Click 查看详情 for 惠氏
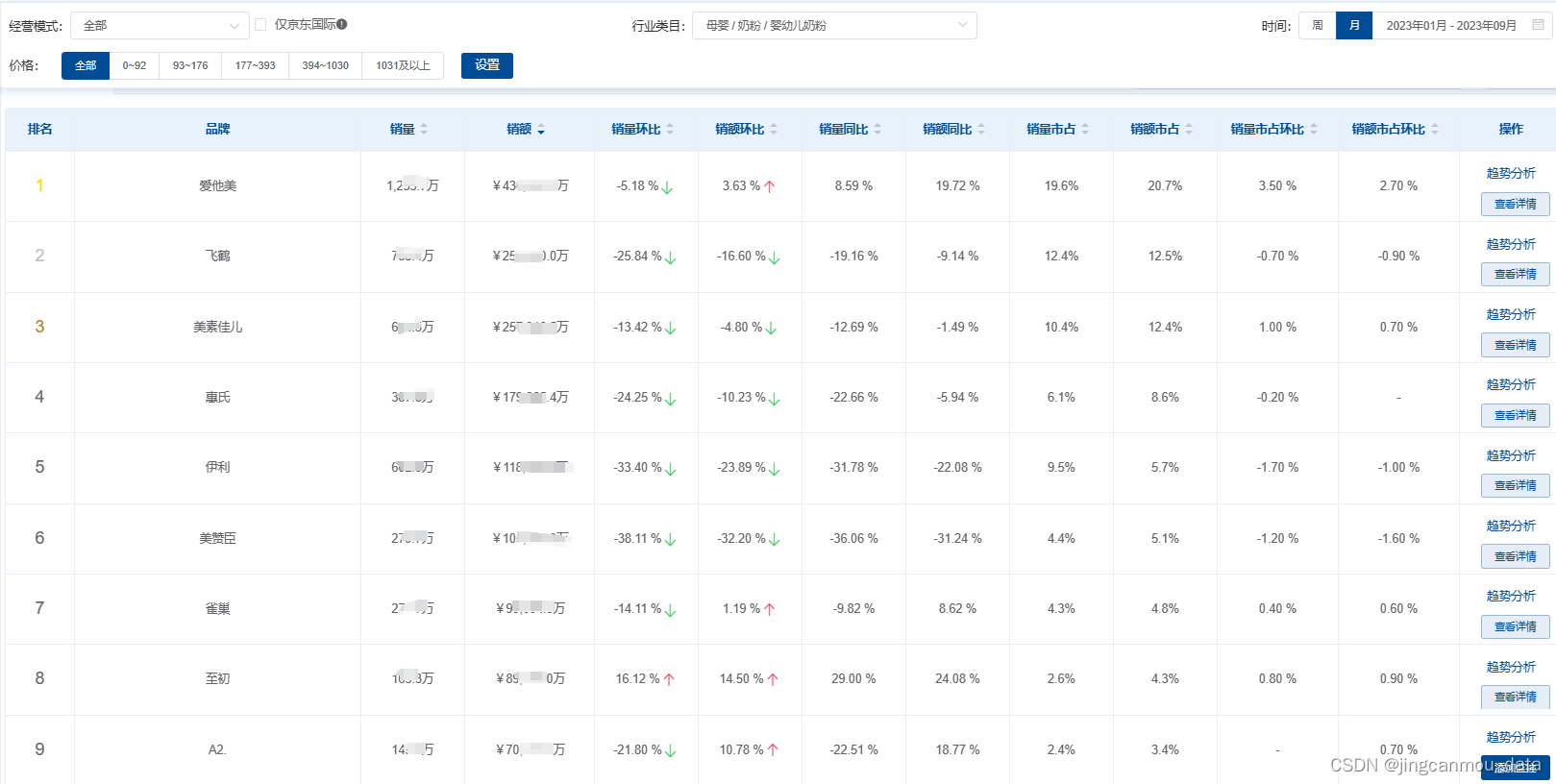The image size is (1556, 784). pyautogui.click(x=1516, y=415)
